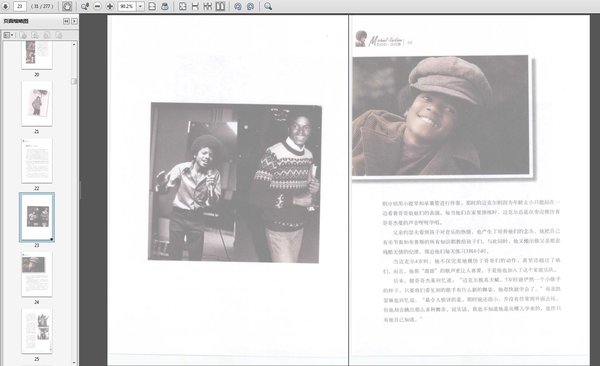Open page 22 thumbnail

click(37, 160)
